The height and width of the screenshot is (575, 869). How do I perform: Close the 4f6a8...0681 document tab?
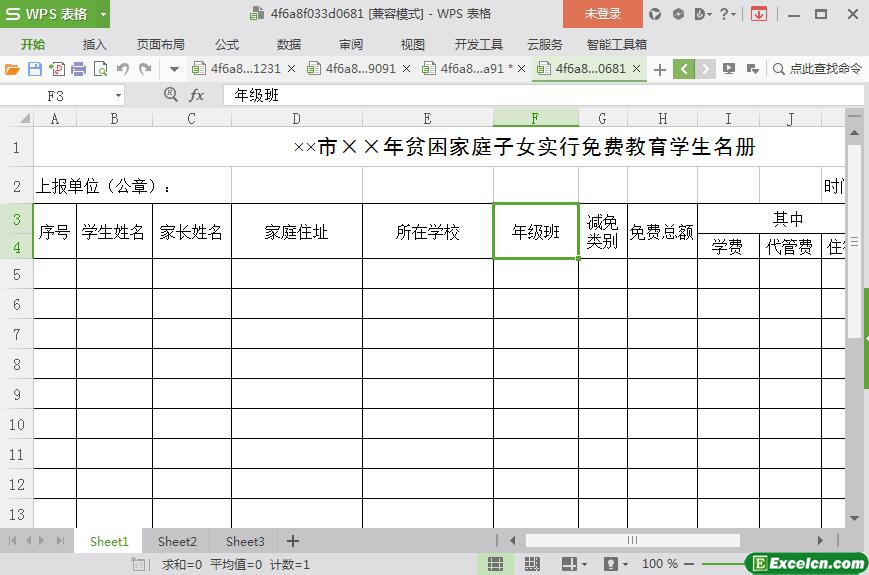pos(636,69)
